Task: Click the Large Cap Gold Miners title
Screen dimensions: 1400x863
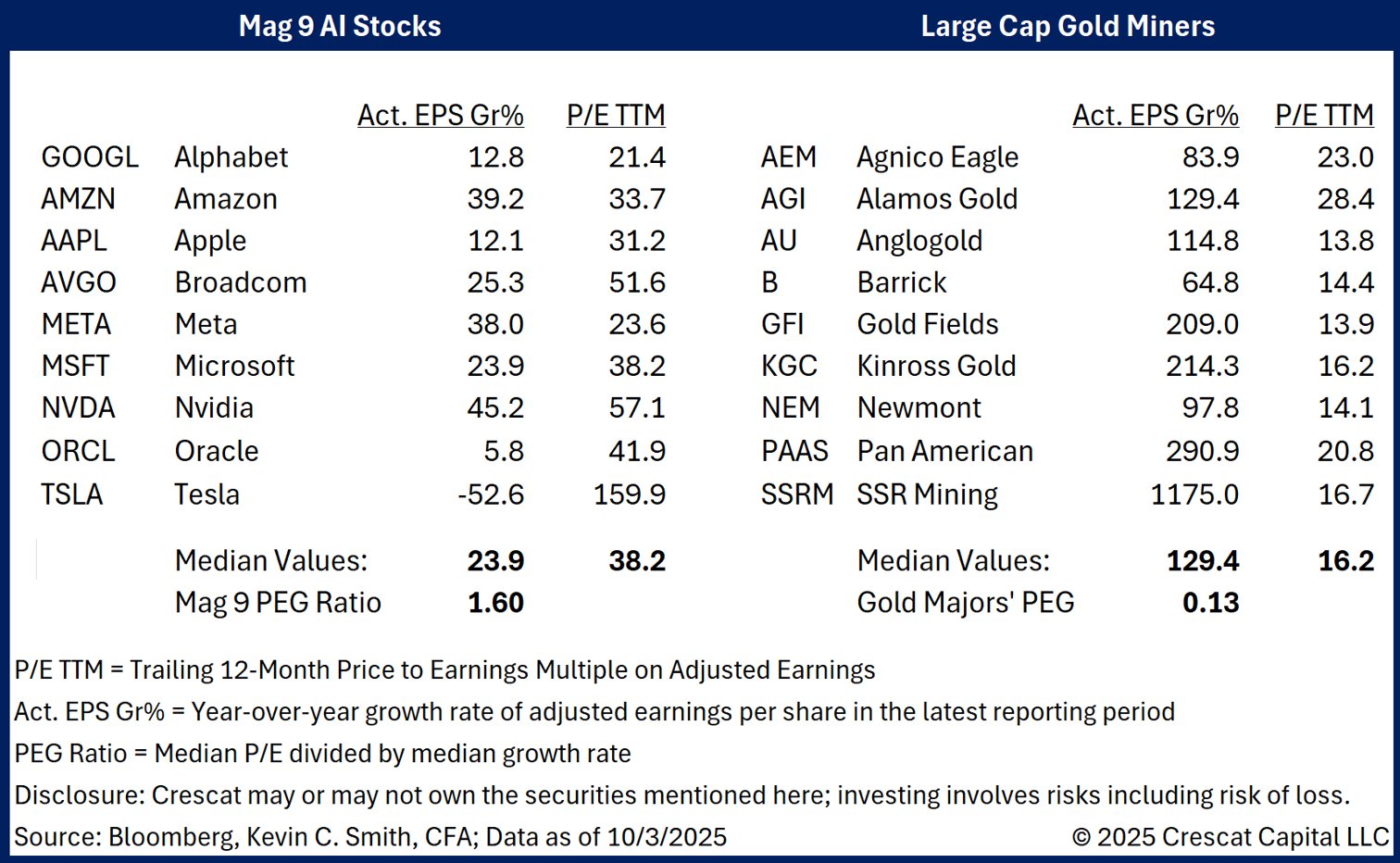Action: pos(1068,26)
